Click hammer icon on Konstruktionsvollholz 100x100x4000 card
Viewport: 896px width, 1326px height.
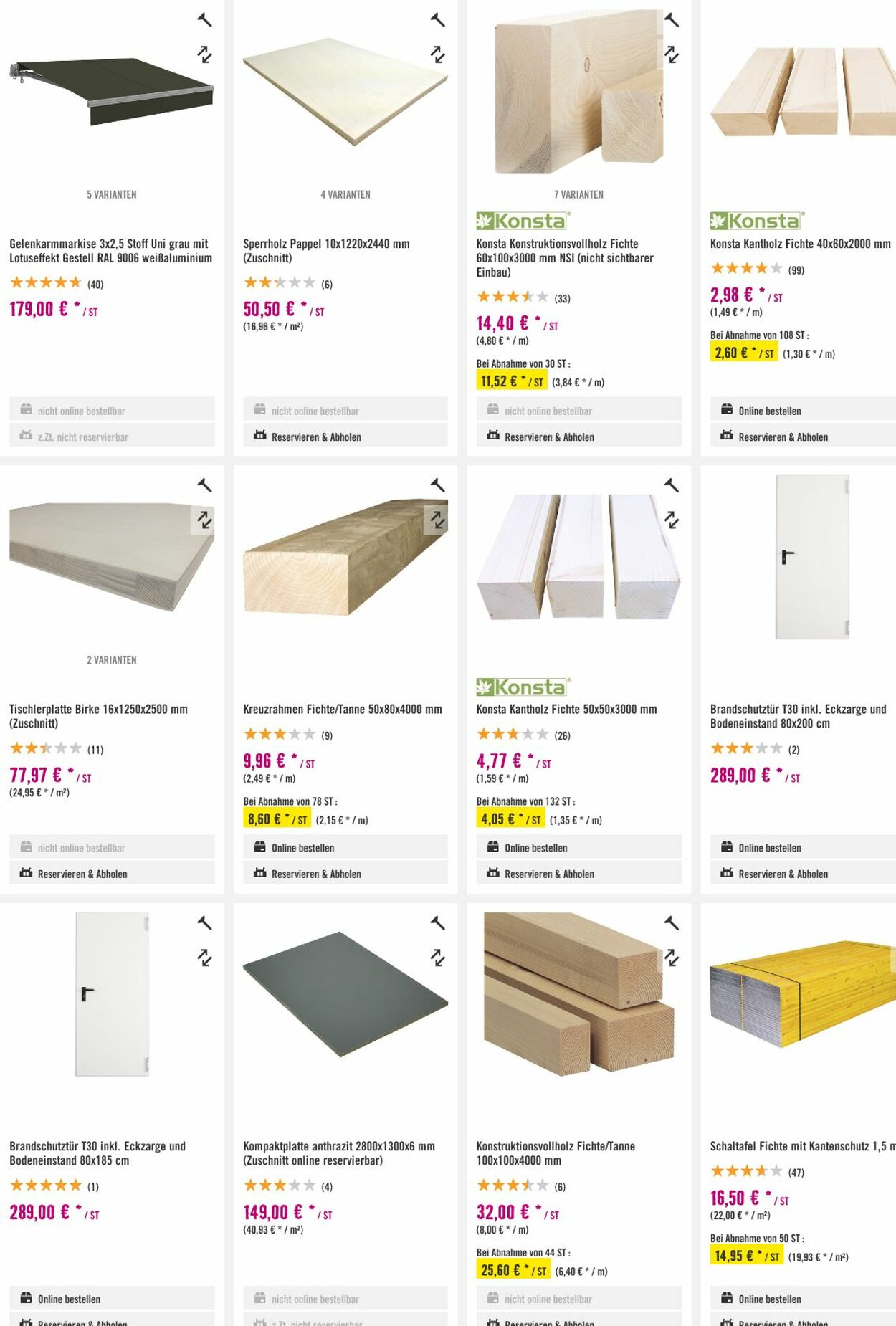(x=672, y=923)
